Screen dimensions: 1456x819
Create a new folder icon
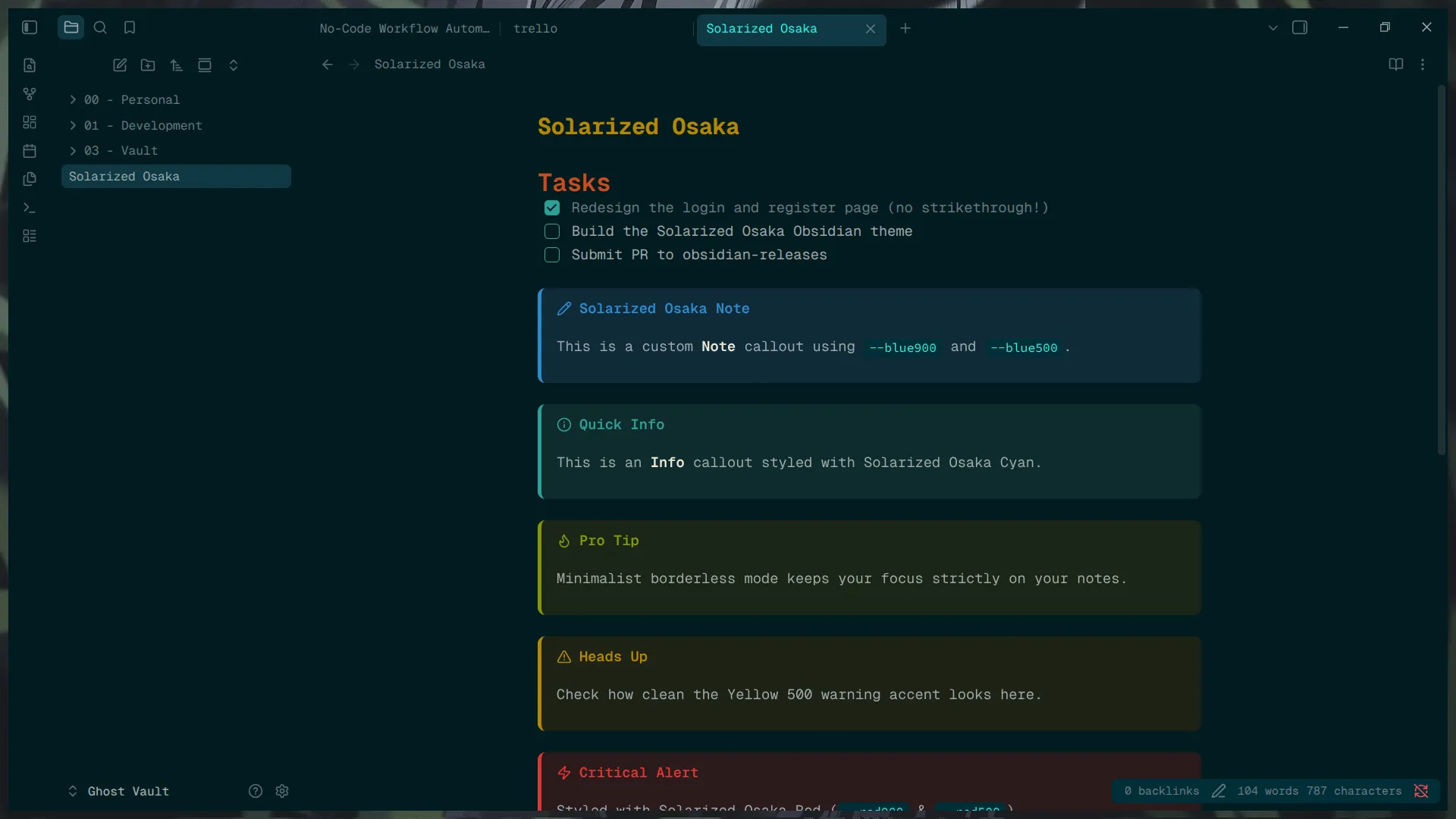click(x=148, y=65)
